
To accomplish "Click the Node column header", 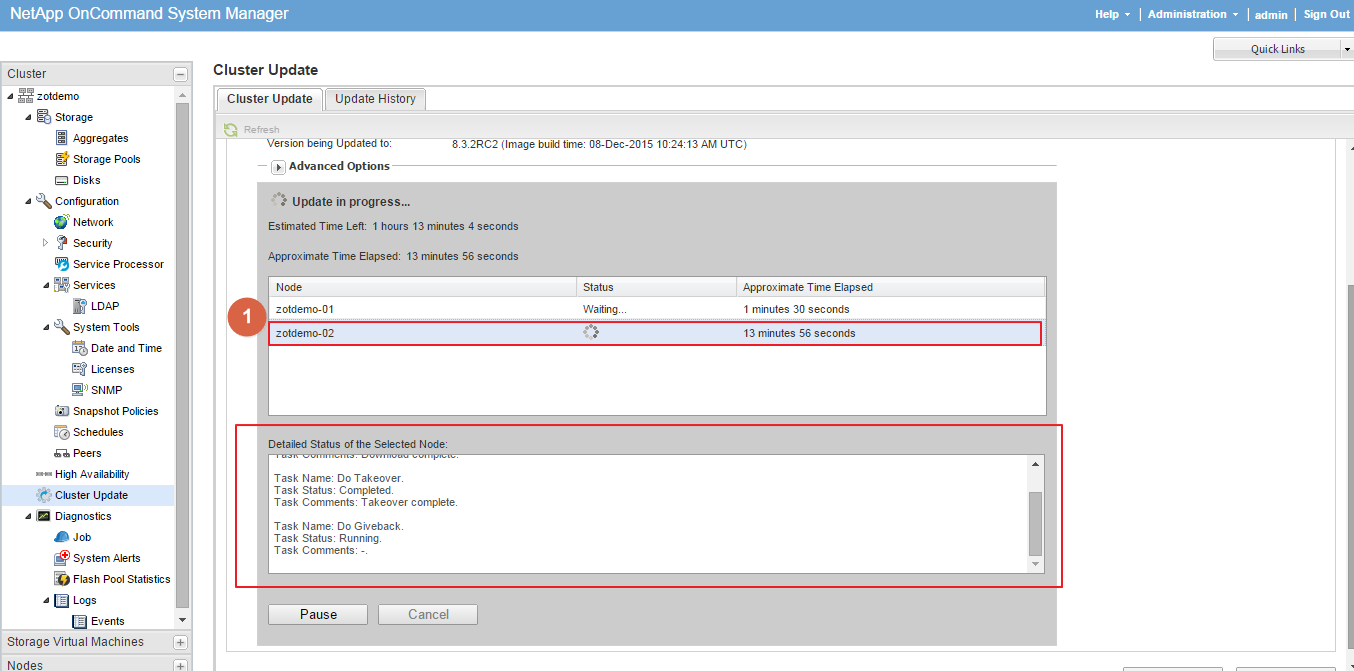I will (423, 287).
